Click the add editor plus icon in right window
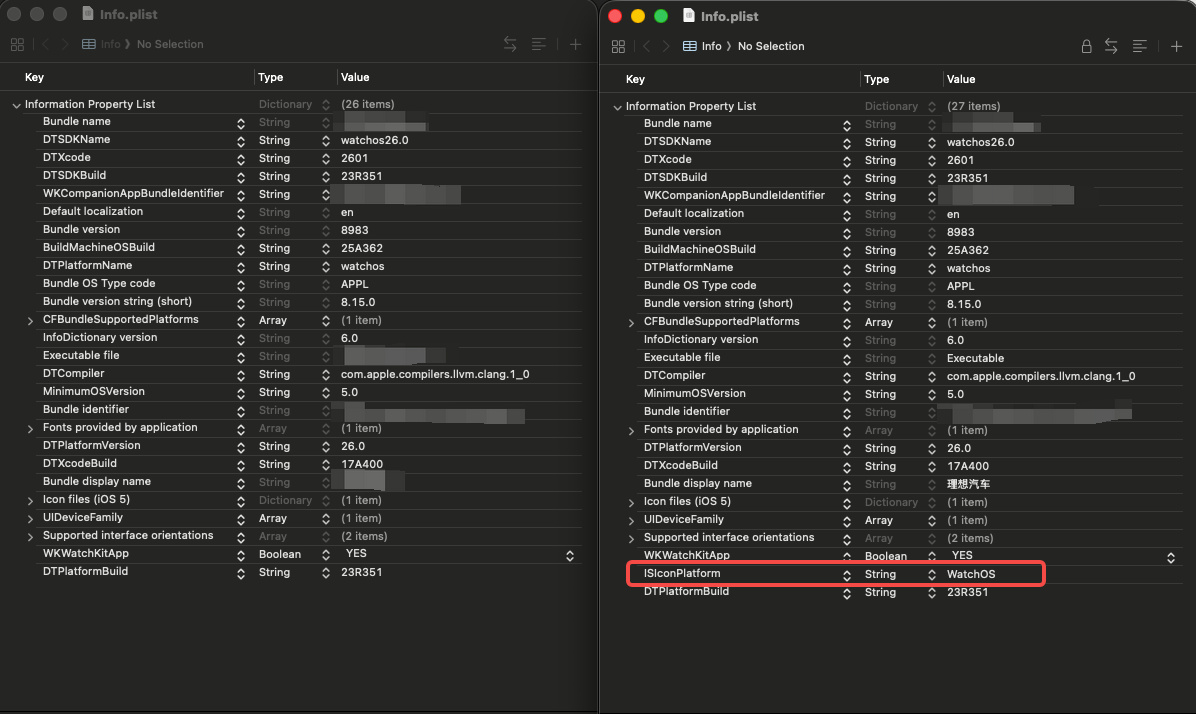1196x714 pixels. tap(1176, 46)
